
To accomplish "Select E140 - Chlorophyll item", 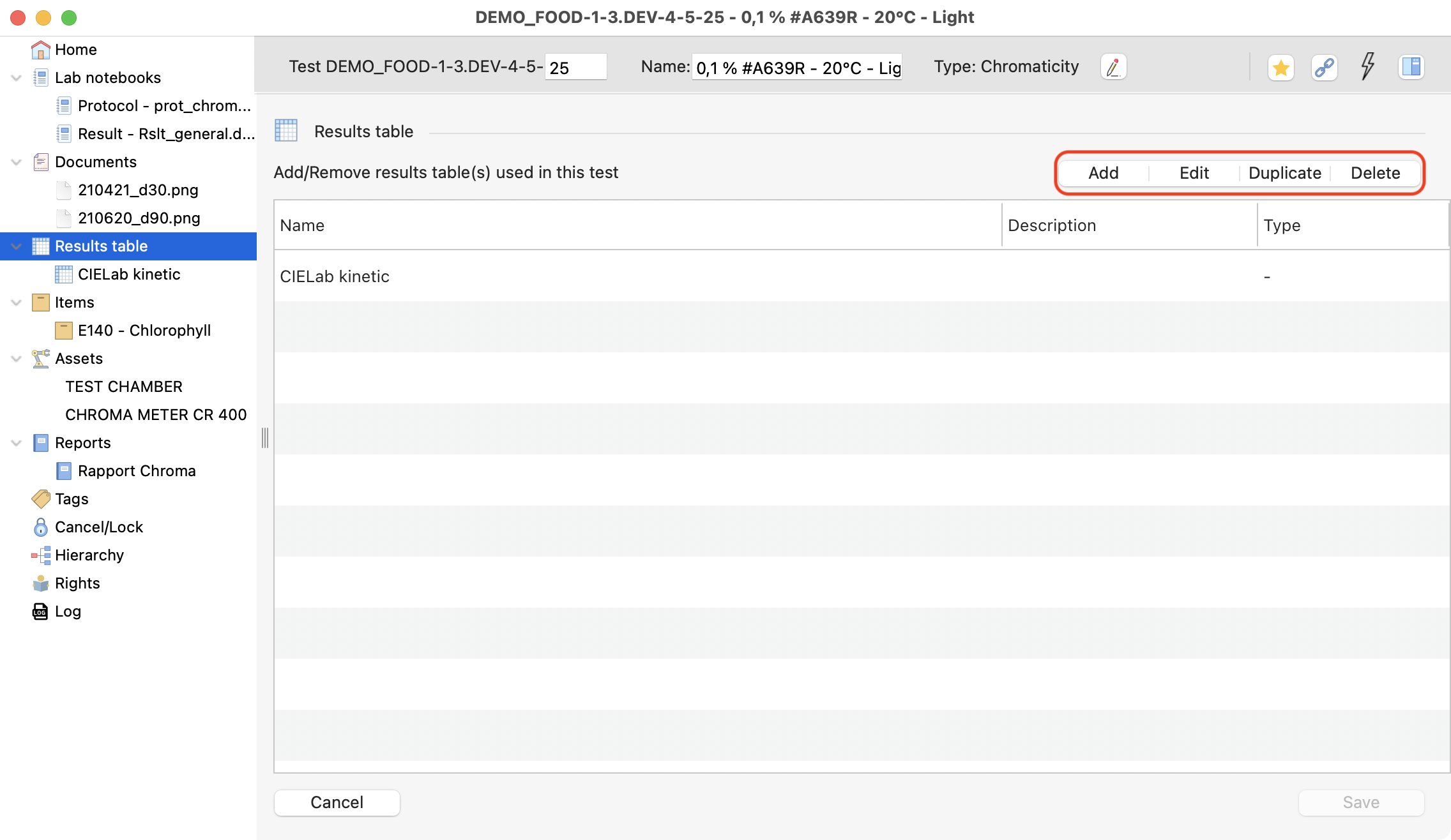I will (x=144, y=331).
